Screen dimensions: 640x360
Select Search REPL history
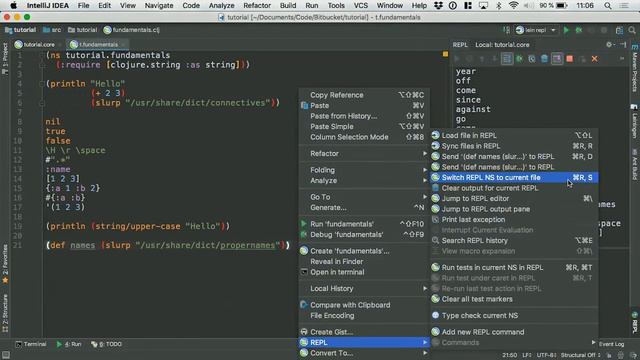514,241
